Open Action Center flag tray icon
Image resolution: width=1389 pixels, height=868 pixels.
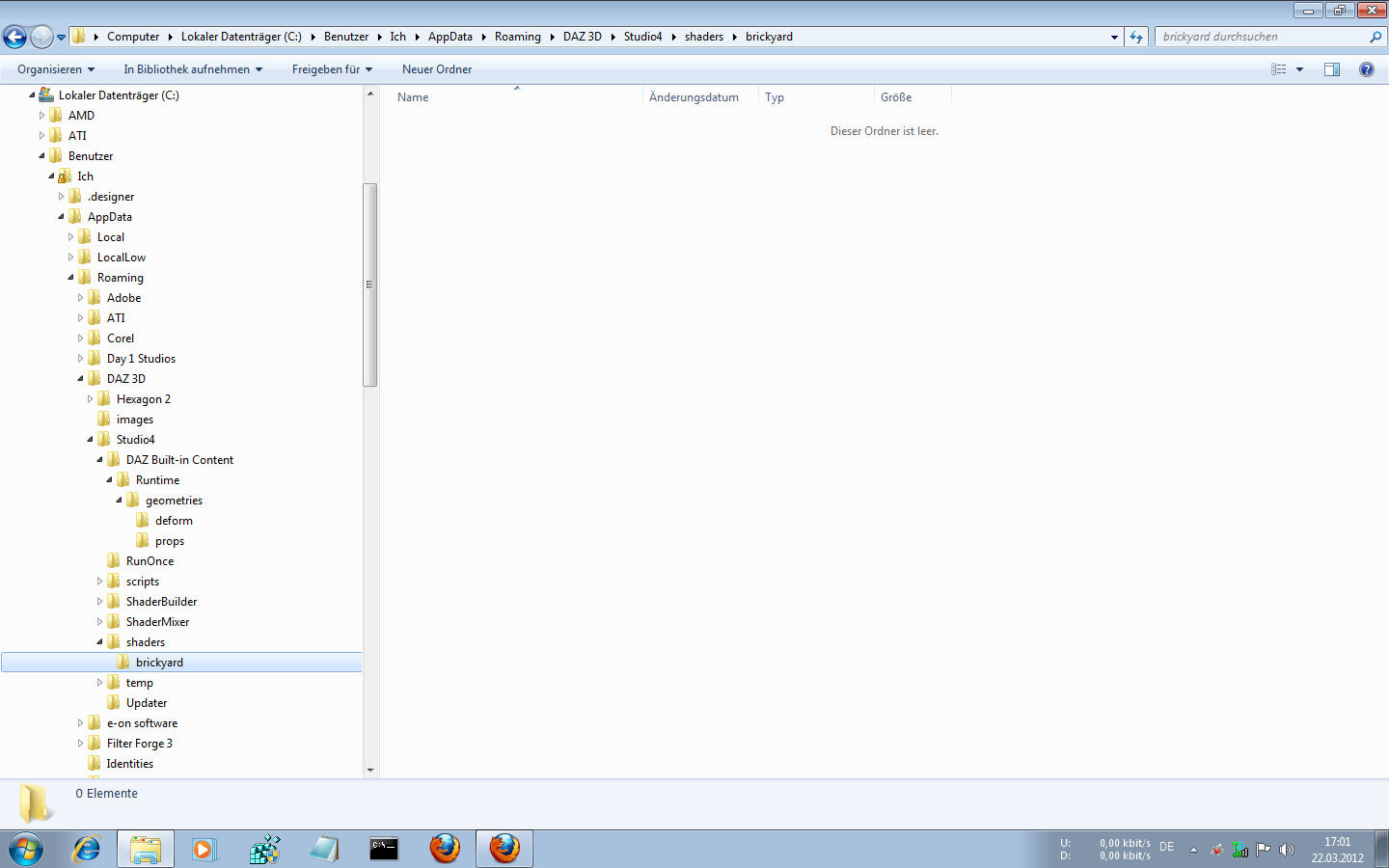point(1264,850)
